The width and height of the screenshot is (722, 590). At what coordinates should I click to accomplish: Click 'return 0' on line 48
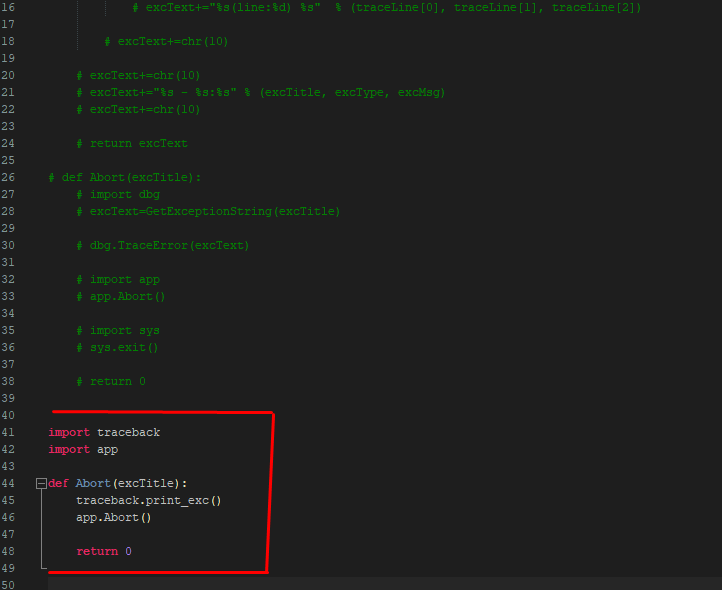(103, 551)
